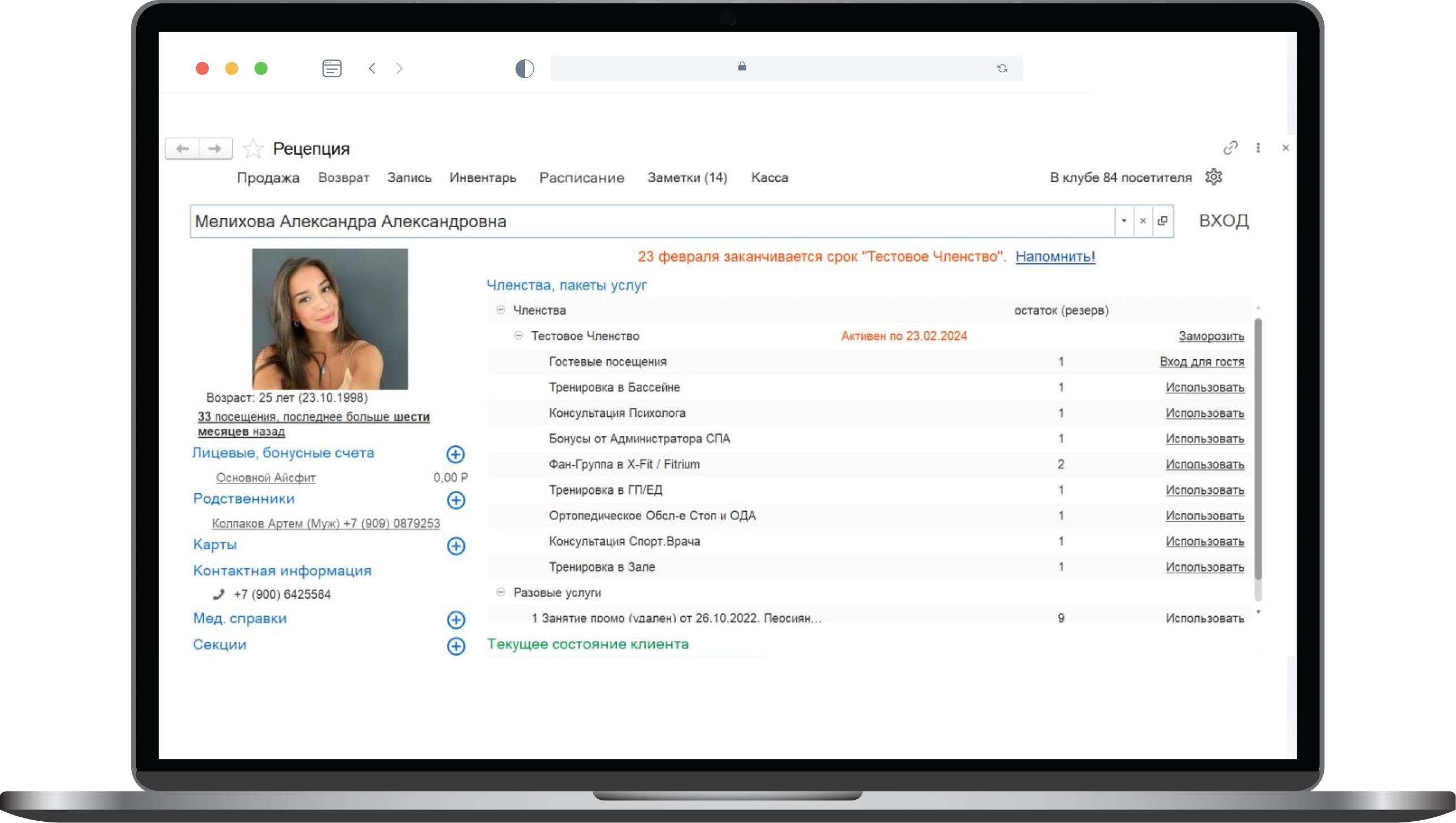This screenshot has height=823, width=1456.
Task: Click the browser address bar
Action: (786, 68)
